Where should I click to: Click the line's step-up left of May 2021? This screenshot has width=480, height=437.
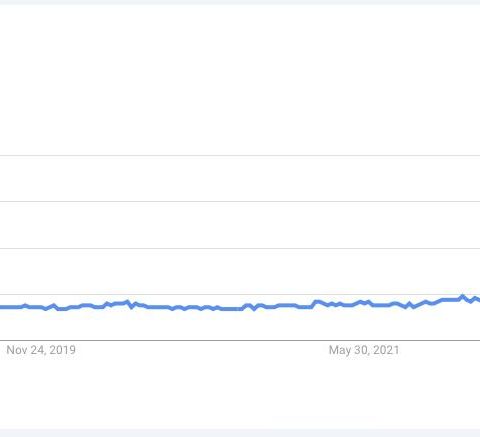click(x=313, y=304)
